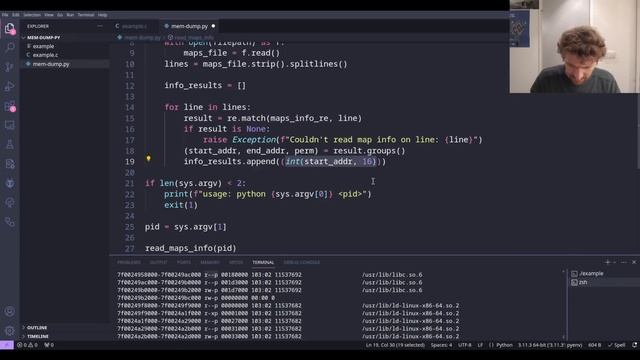
Task: Open the Source Control view
Action: pos(10,67)
